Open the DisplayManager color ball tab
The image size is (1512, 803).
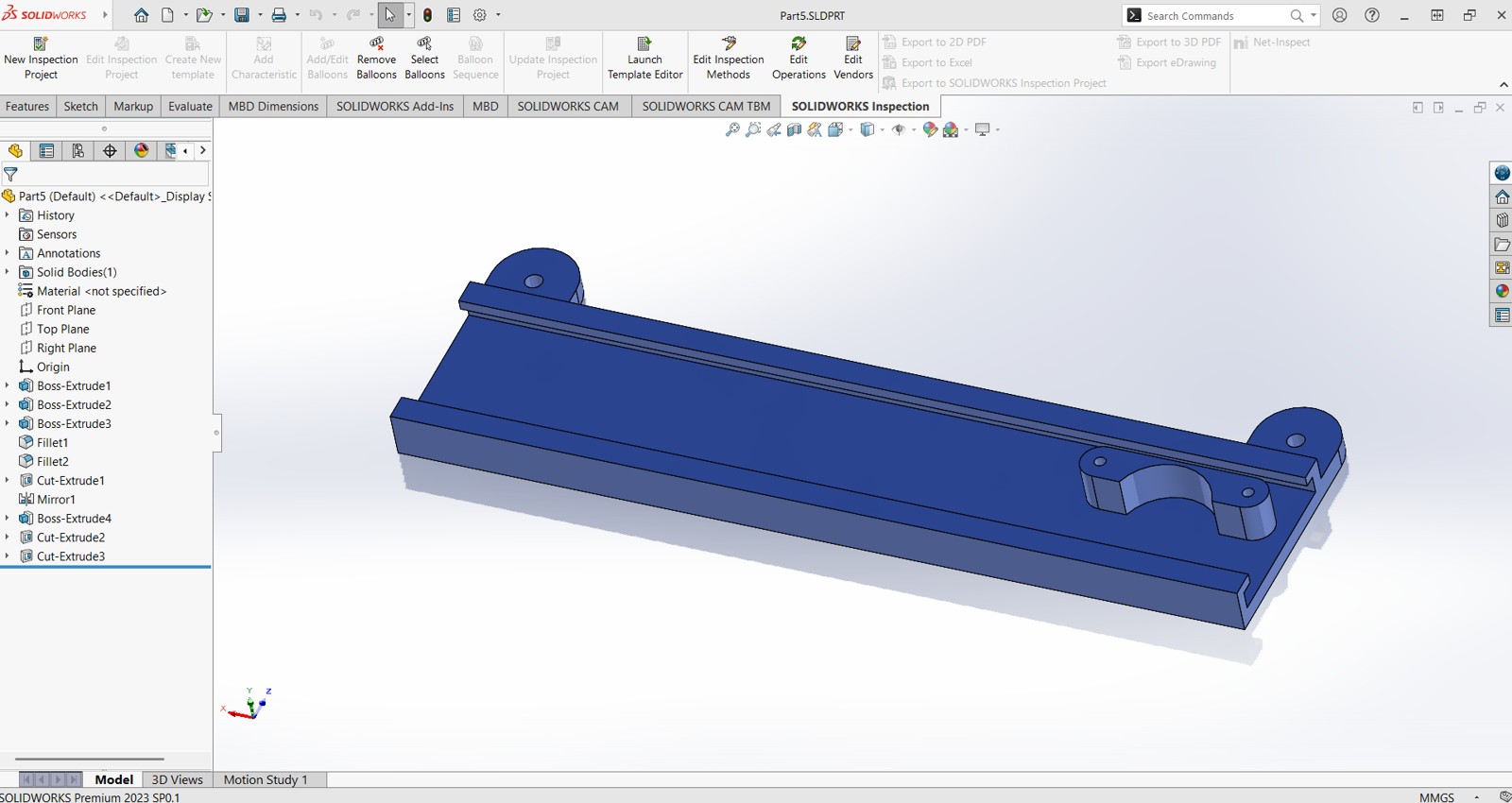tap(141, 150)
